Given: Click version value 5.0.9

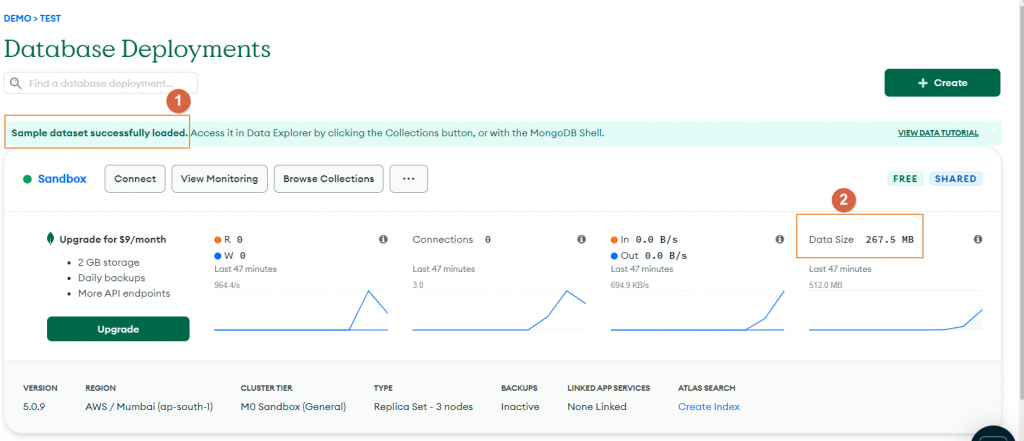Looking at the screenshot, I should coord(34,406).
